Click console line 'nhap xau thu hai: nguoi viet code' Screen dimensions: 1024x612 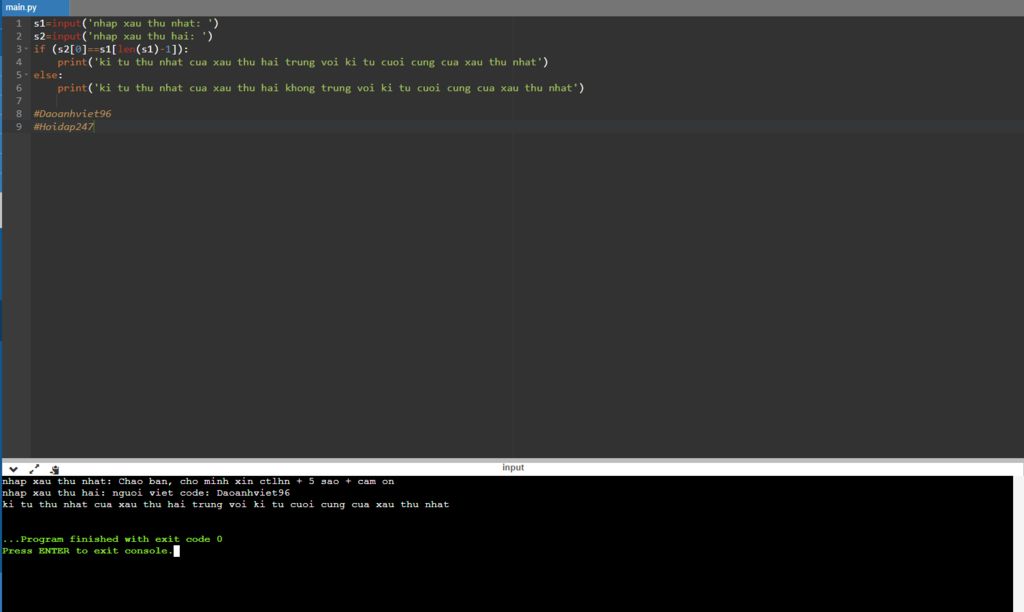[146, 493]
